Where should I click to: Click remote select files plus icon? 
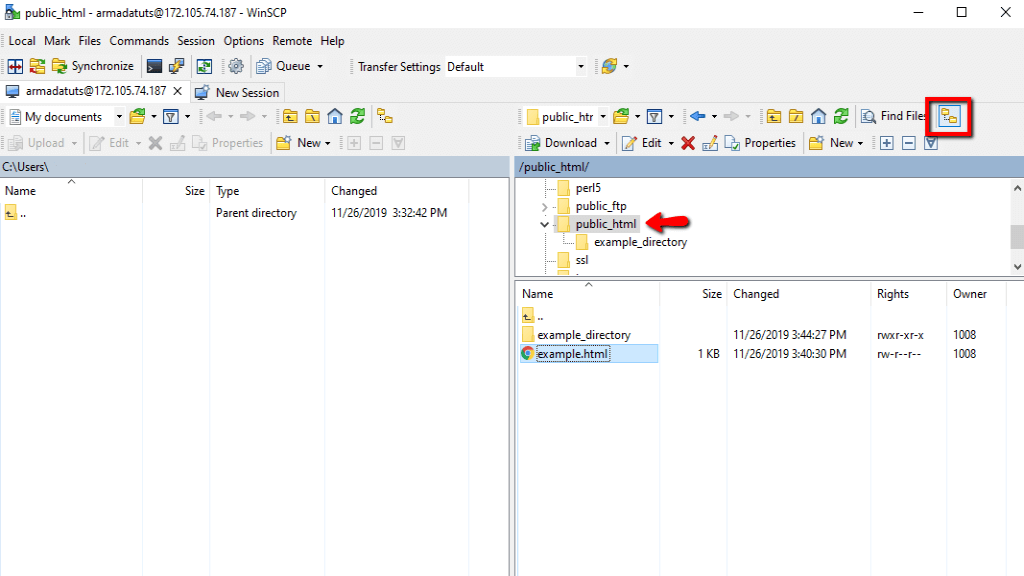[x=886, y=143]
